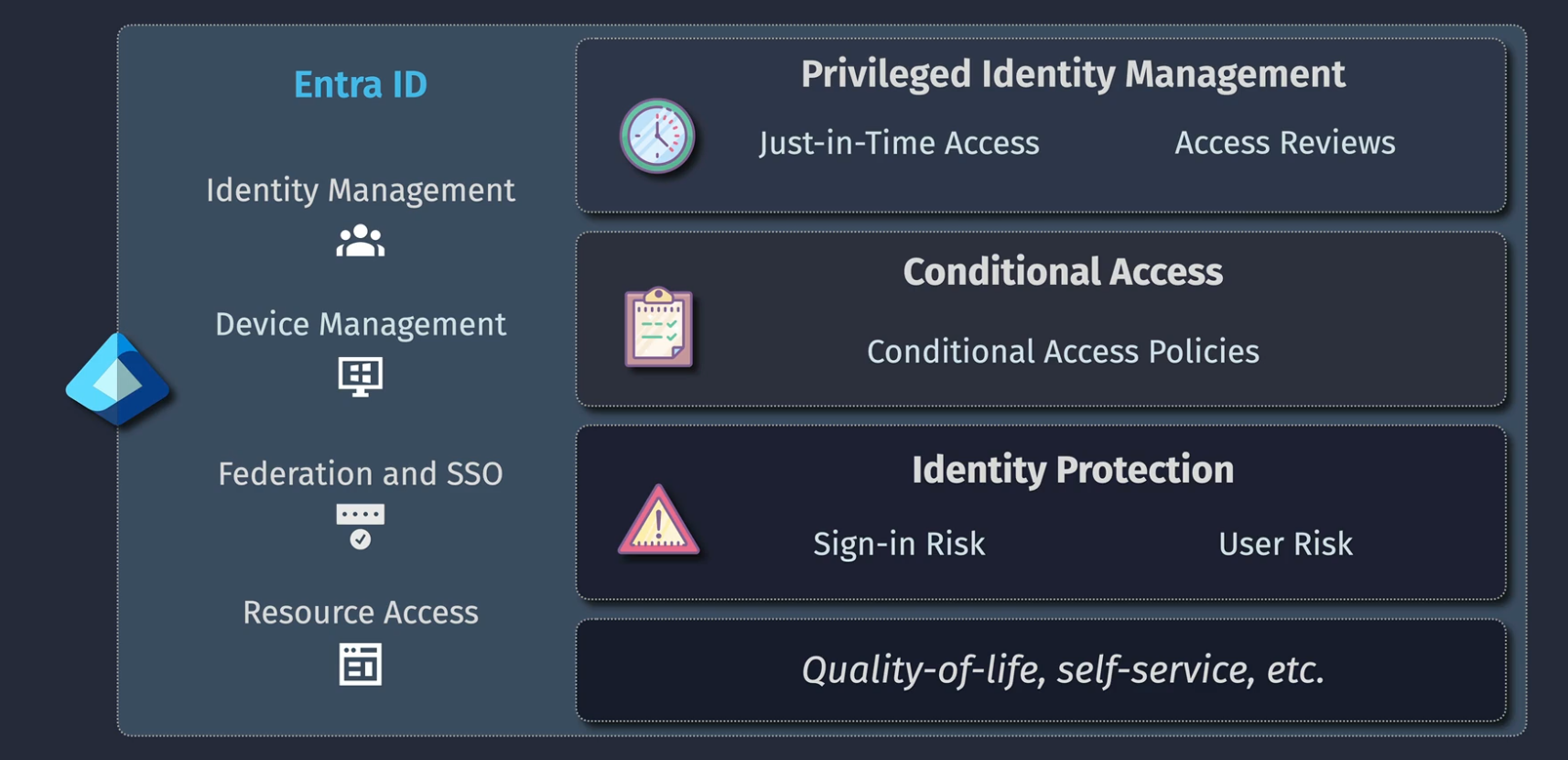This screenshot has height=760, width=1568.
Task: Click the Quality-of-life, self-service box
Action: tap(1041, 670)
